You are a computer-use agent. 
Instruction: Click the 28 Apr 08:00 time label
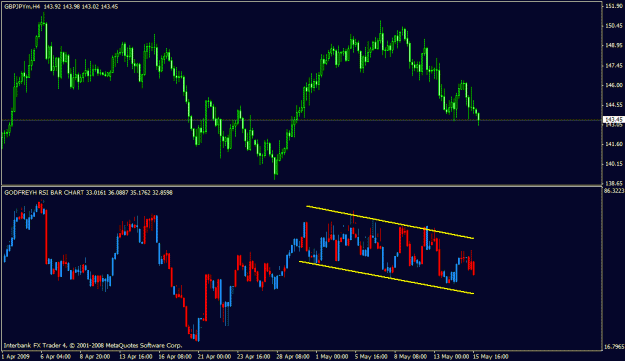click(293, 356)
